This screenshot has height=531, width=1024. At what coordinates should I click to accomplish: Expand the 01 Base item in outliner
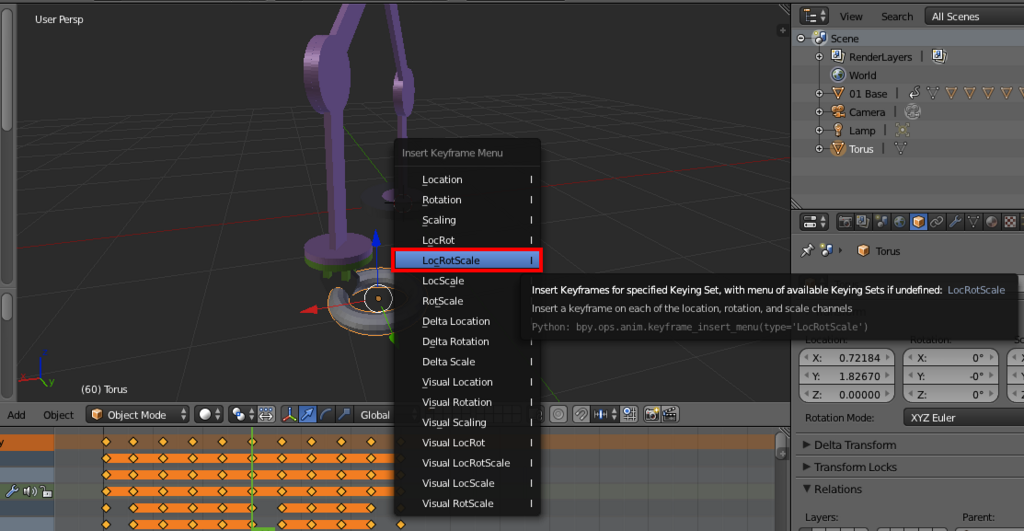pyautogui.click(x=819, y=93)
